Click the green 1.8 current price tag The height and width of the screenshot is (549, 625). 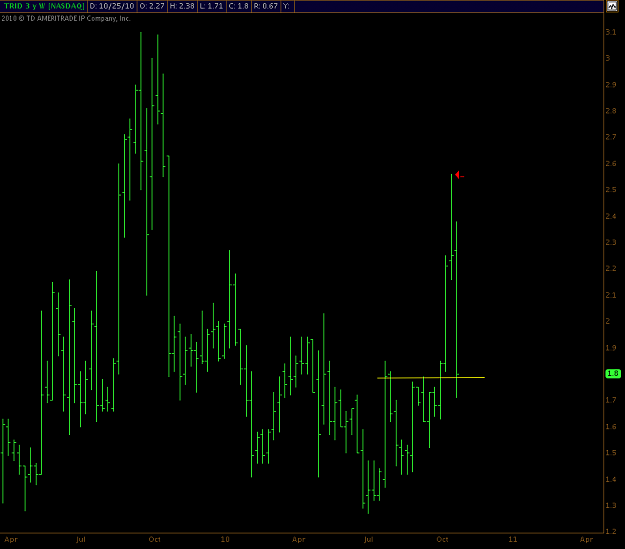pyautogui.click(x=613, y=374)
